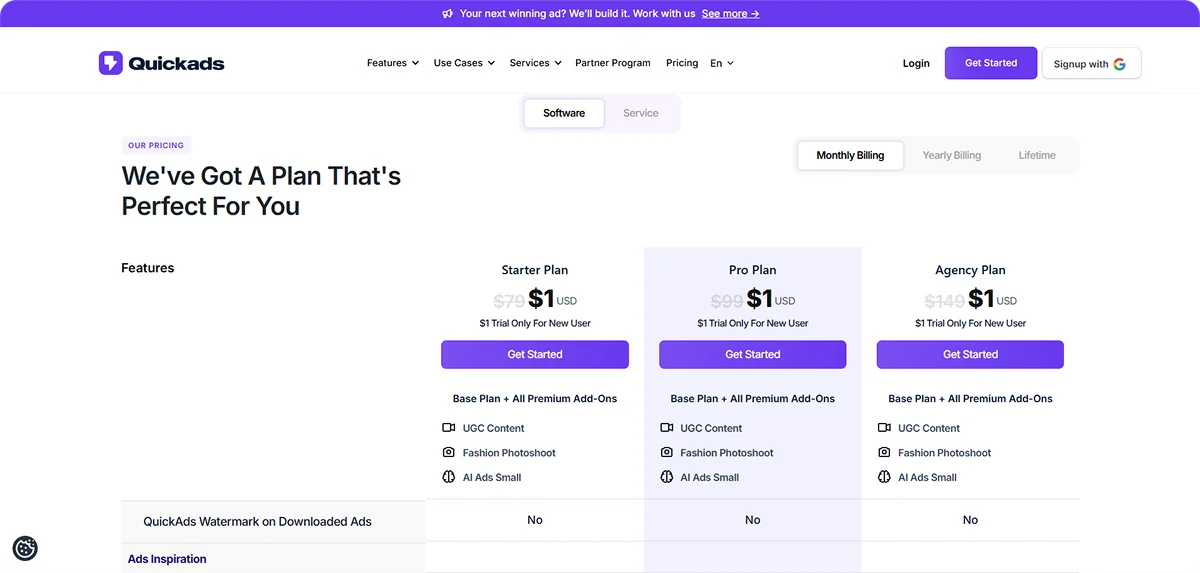Image resolution: width=1200 pixels, height=573 pixels.
Task: Click Fashion Photoshoot camera icon in Agency Plan
Action: click(x=884, y=453)
